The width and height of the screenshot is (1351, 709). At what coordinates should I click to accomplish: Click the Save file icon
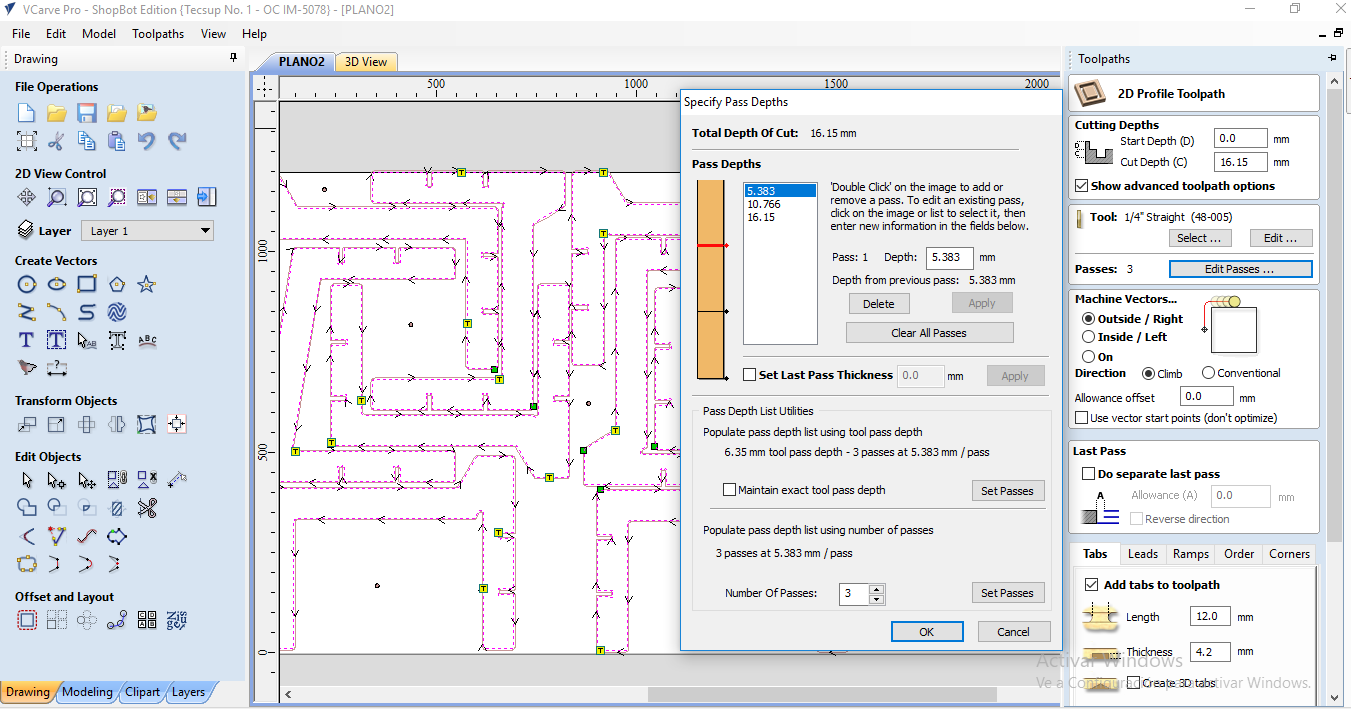click(87, 113)
